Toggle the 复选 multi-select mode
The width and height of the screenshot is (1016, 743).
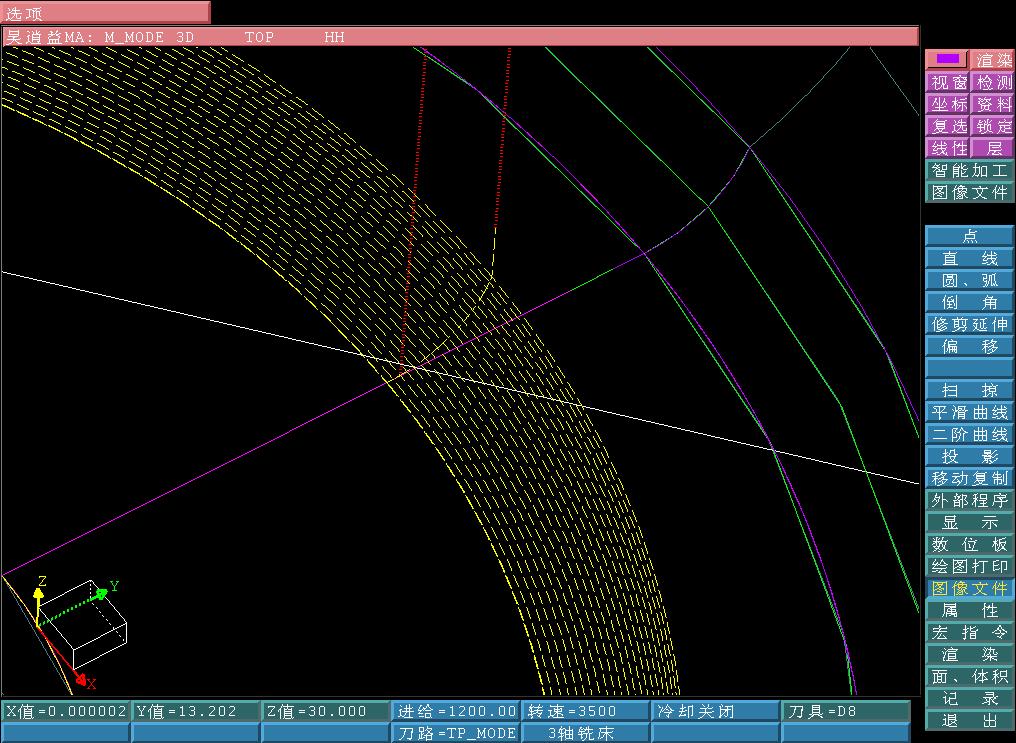(x=948, y=126)
